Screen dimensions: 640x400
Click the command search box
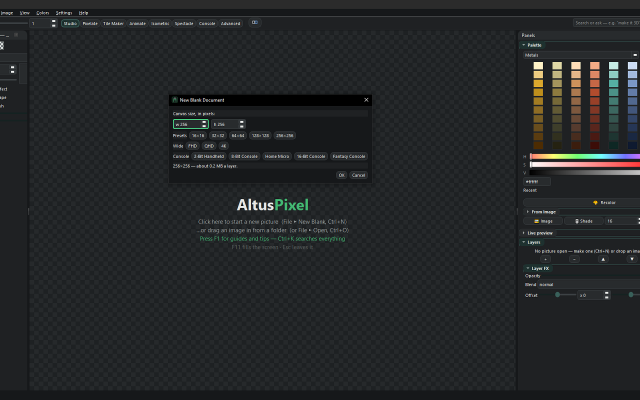click(607, 23)
